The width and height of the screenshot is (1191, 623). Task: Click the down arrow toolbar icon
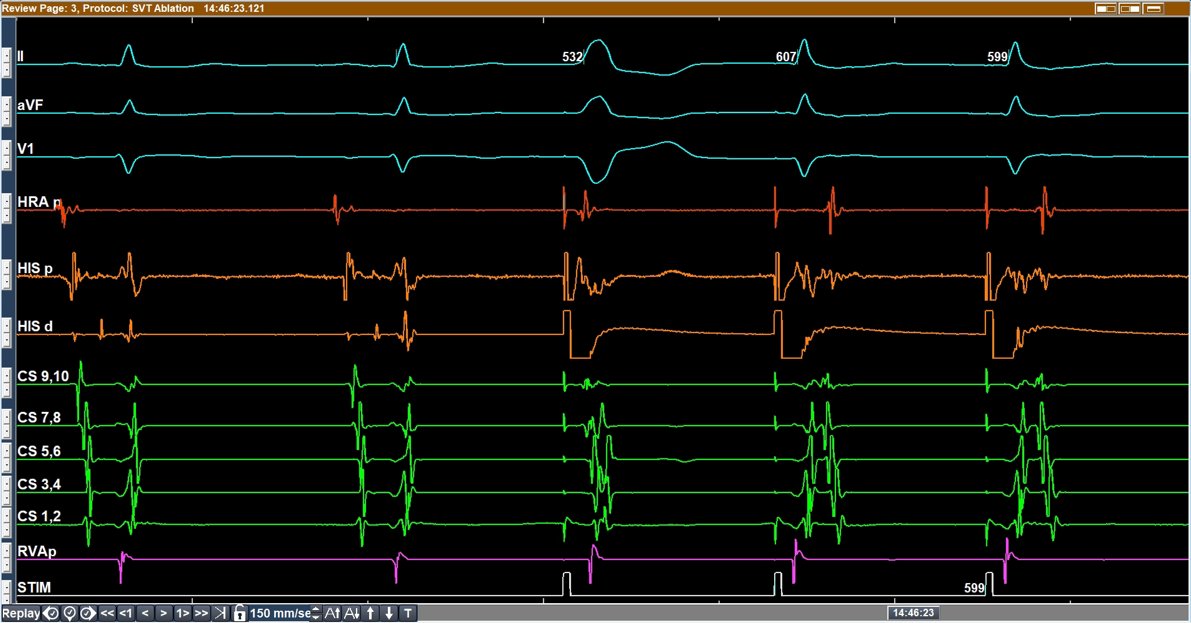[389, 613]
